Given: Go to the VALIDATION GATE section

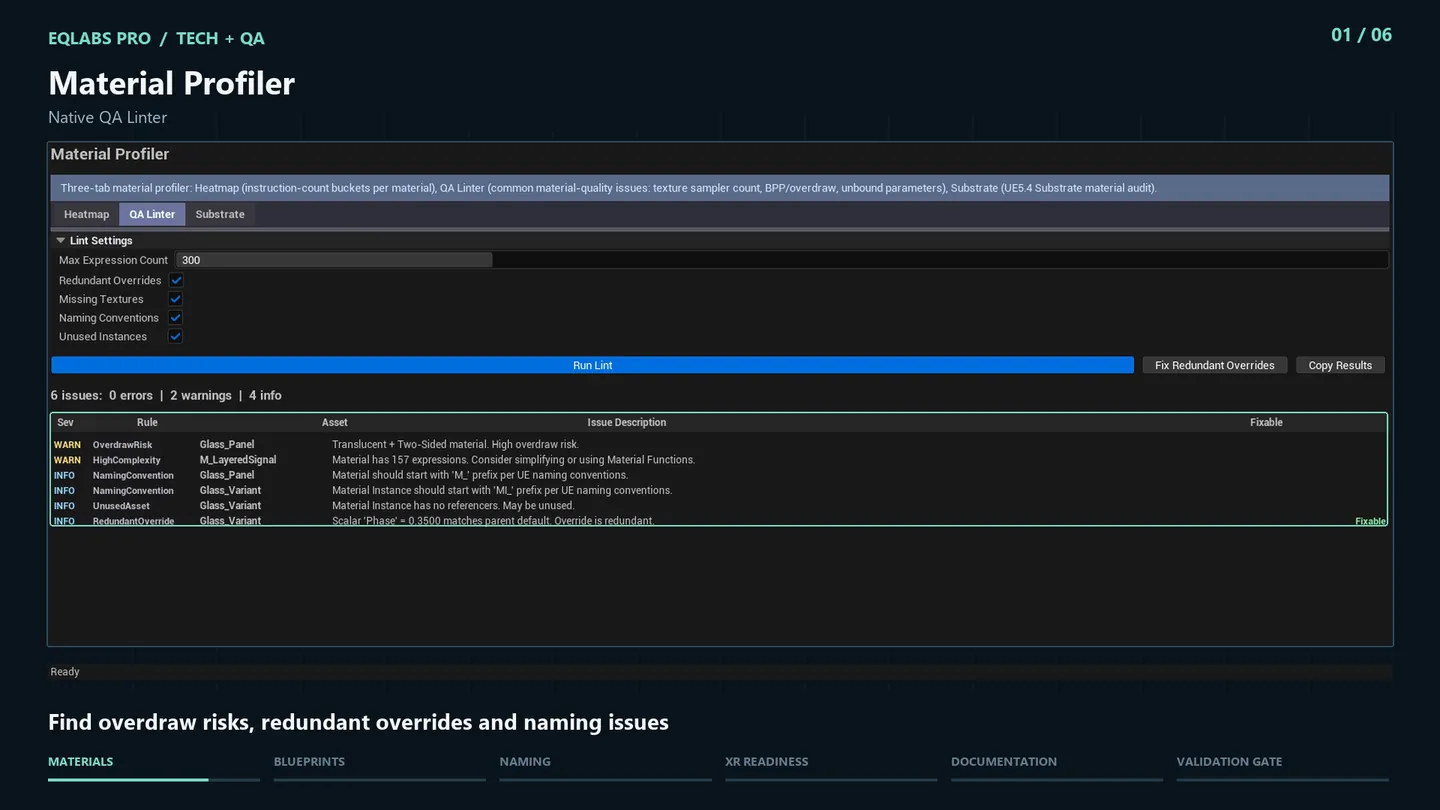Looking at the screenshot, I should 1229,762.
